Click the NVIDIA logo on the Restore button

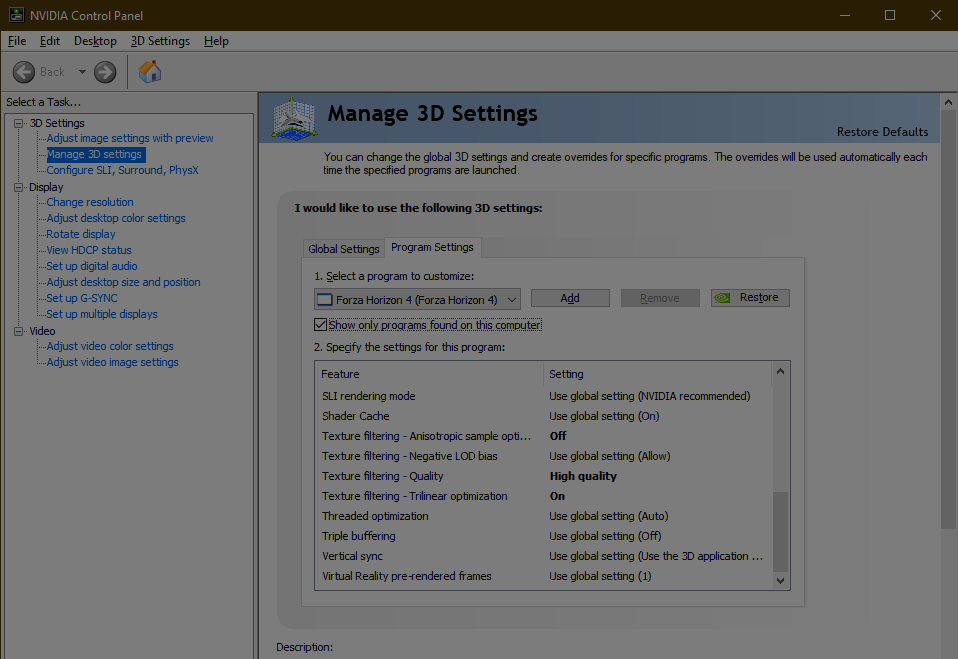(723, 298)
